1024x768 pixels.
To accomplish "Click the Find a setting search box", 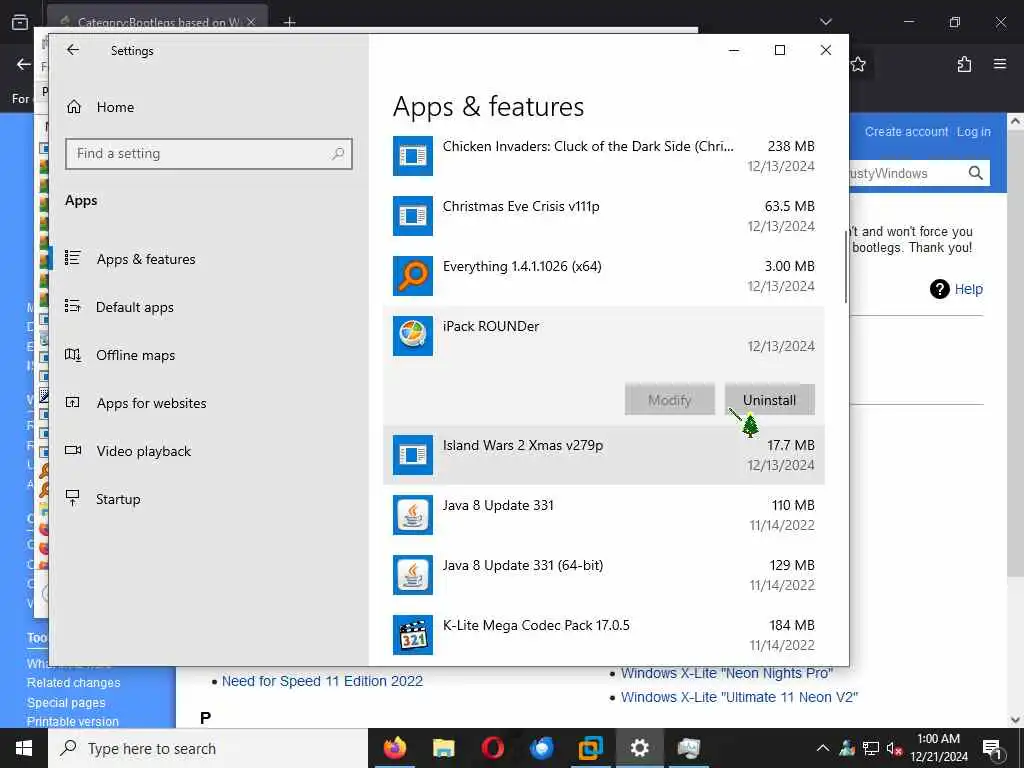I will tap(208, 153).
